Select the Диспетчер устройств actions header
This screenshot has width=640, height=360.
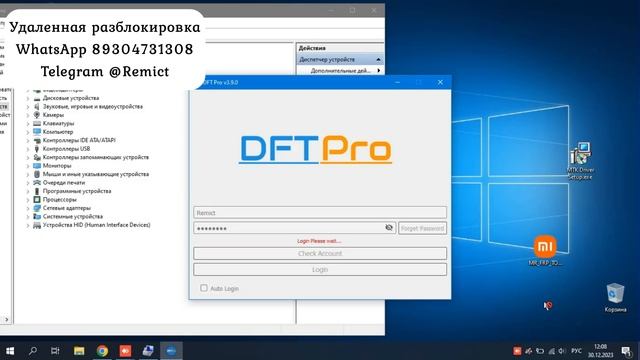pyautogui.click(x=340, y=60)
